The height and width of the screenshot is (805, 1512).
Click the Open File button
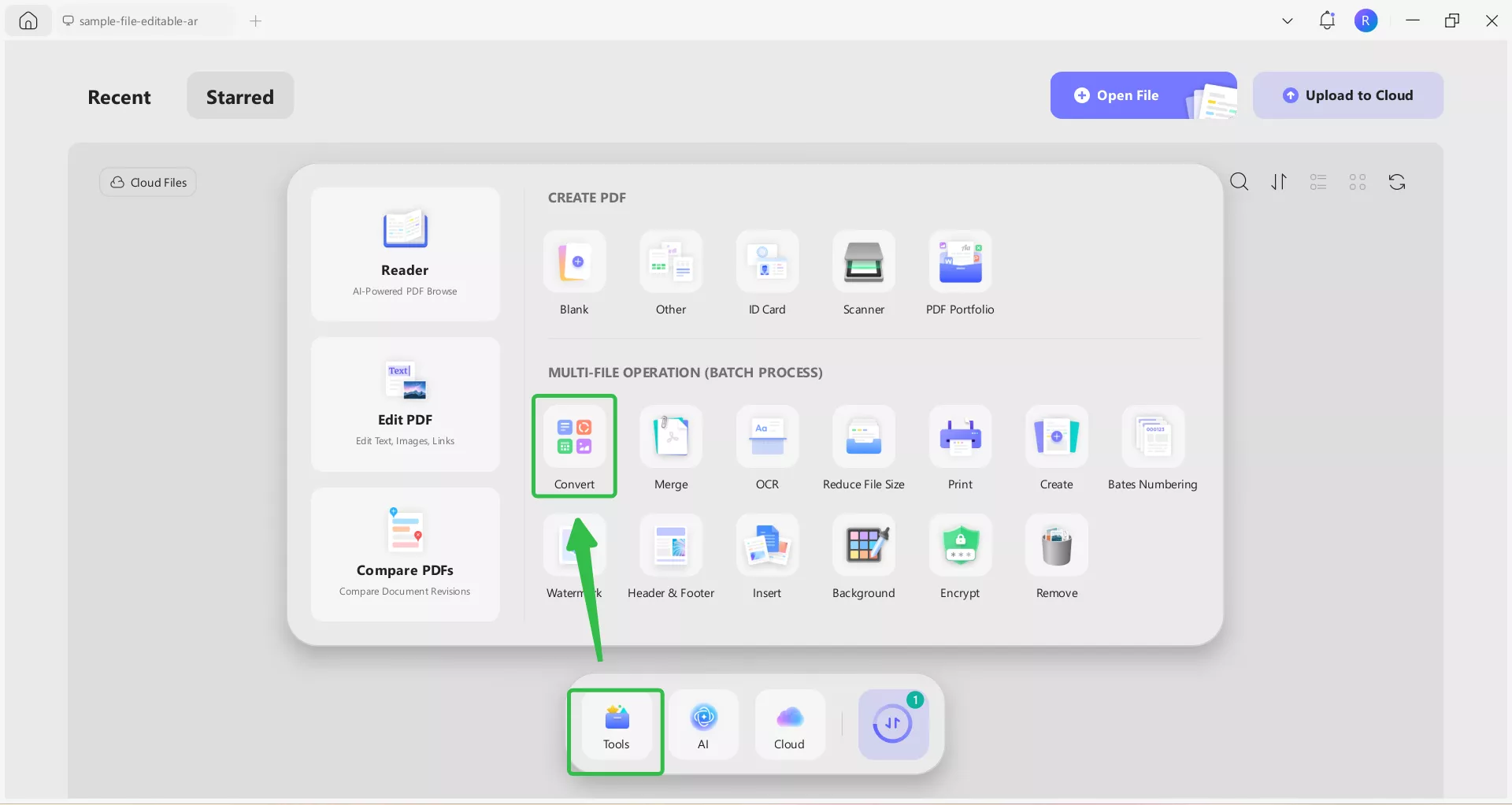pos(1143,95)
